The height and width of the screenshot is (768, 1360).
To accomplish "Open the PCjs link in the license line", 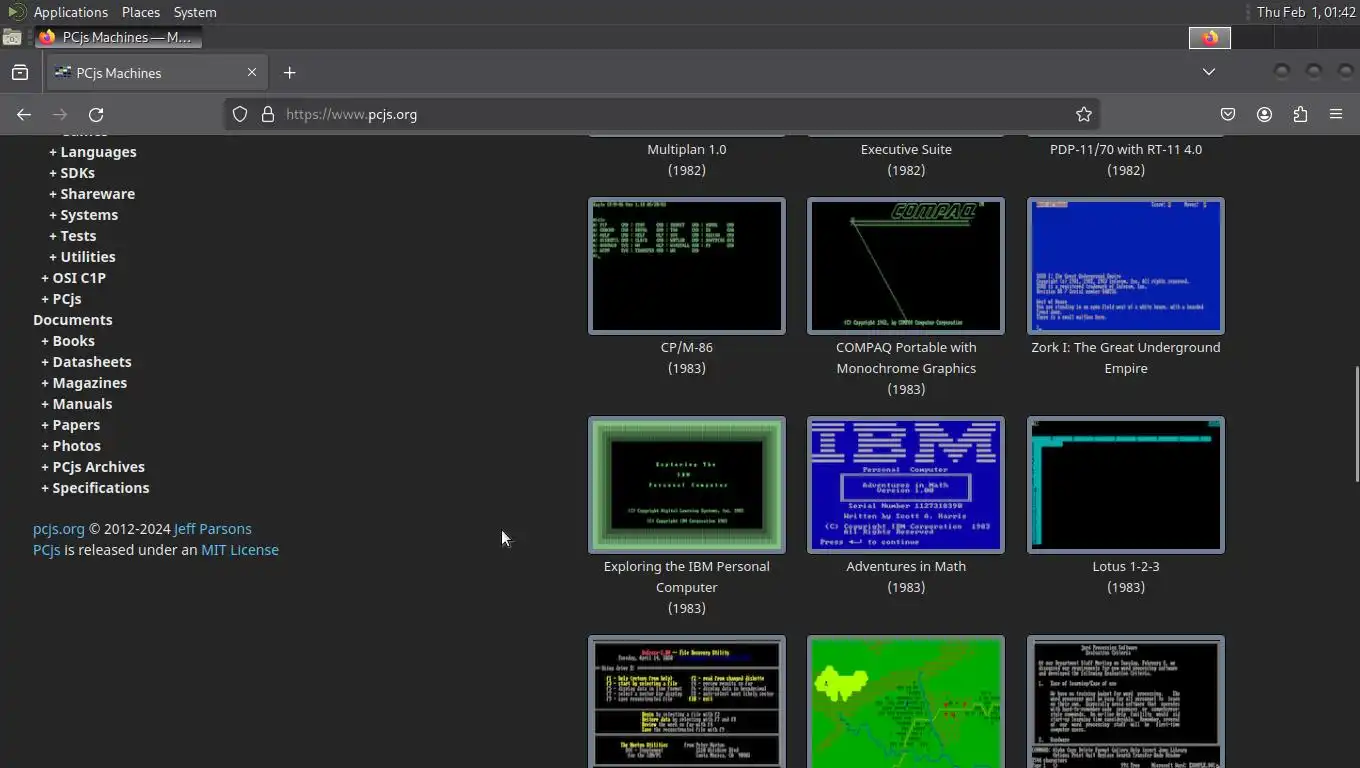I will [47, 550].
